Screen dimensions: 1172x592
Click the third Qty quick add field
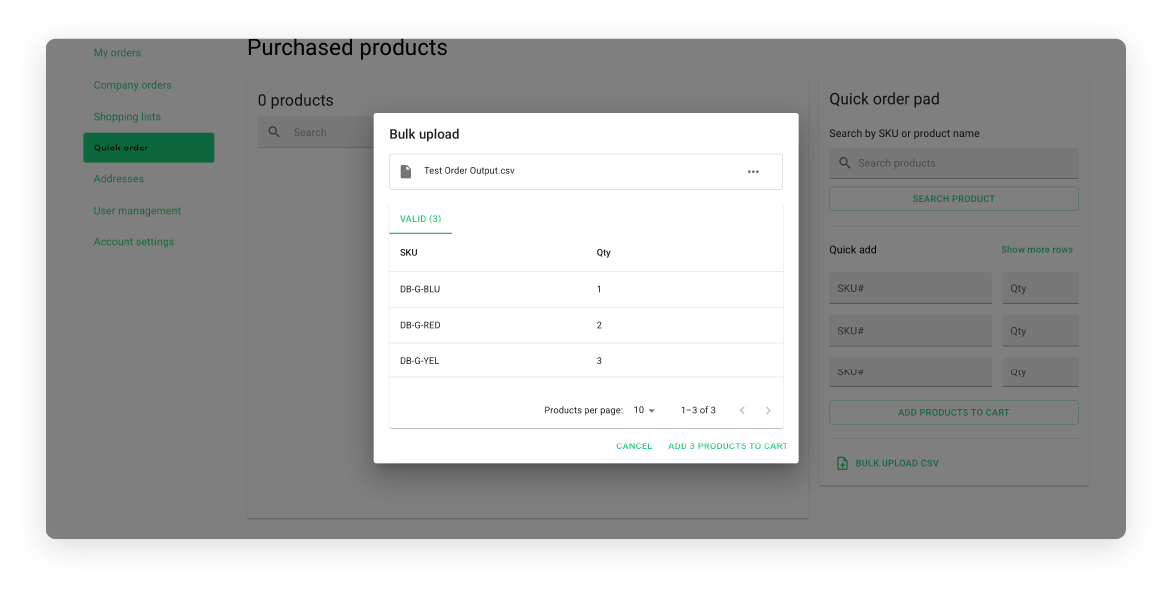[1040, 372]
